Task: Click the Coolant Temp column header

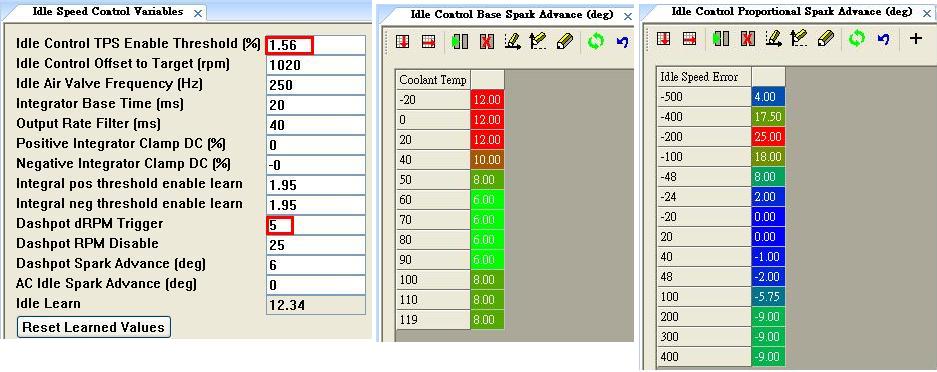Action: point(433,79)
